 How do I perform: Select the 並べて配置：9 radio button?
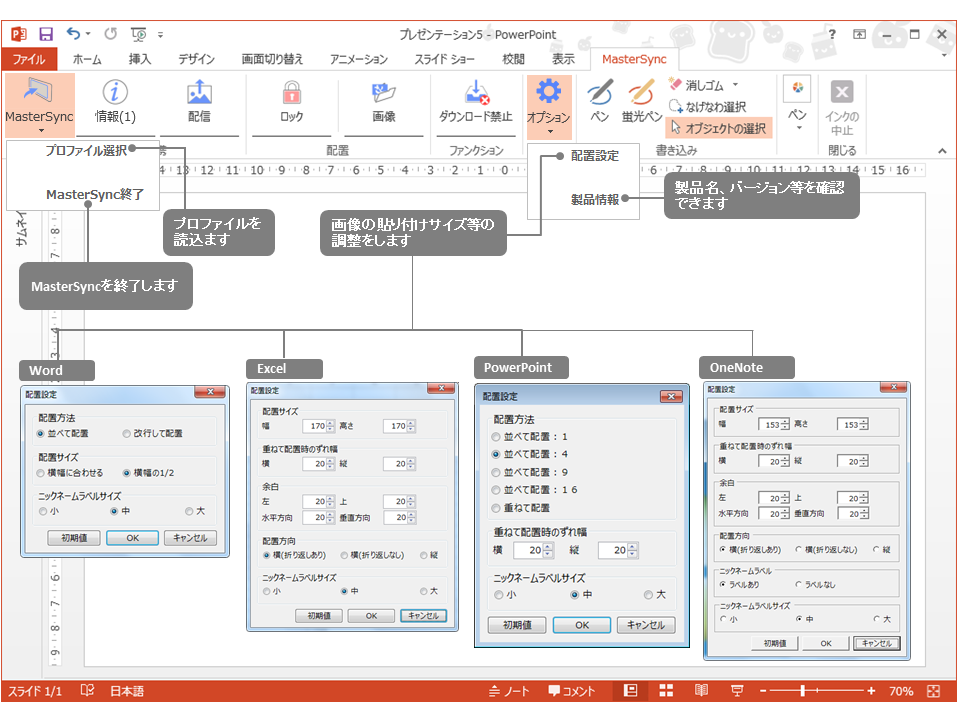pos(497,472)
